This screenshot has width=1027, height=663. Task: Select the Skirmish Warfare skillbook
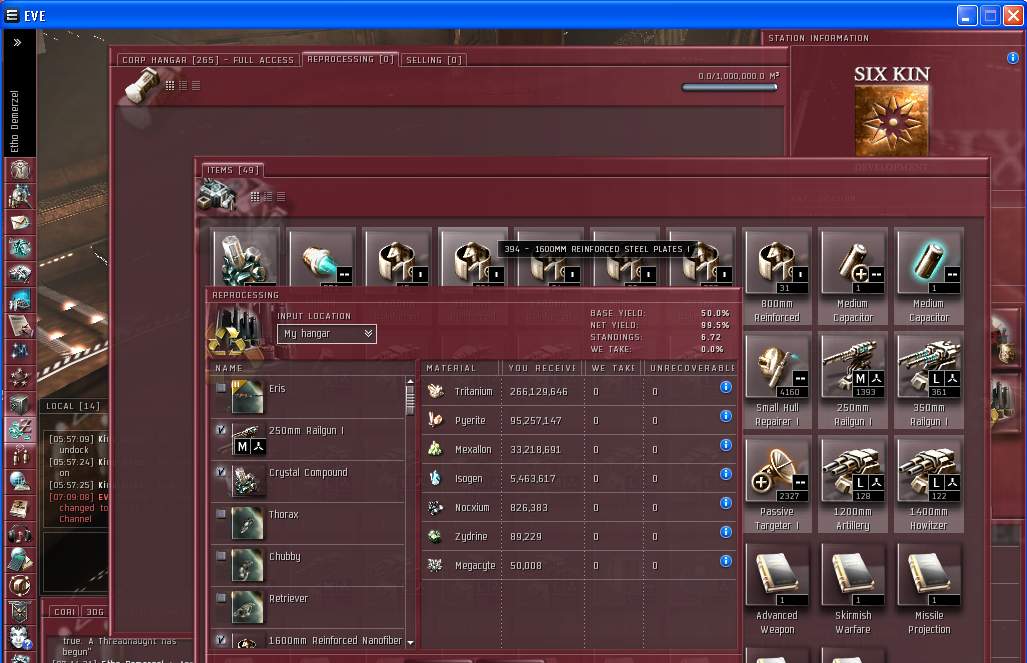coord(853,589)
